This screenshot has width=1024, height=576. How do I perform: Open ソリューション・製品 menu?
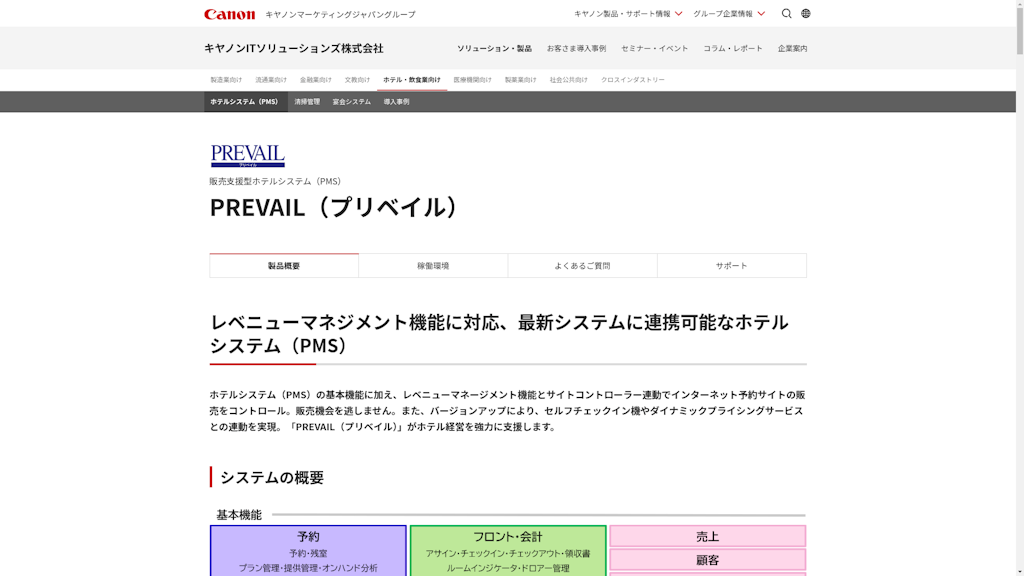[494, 48]
